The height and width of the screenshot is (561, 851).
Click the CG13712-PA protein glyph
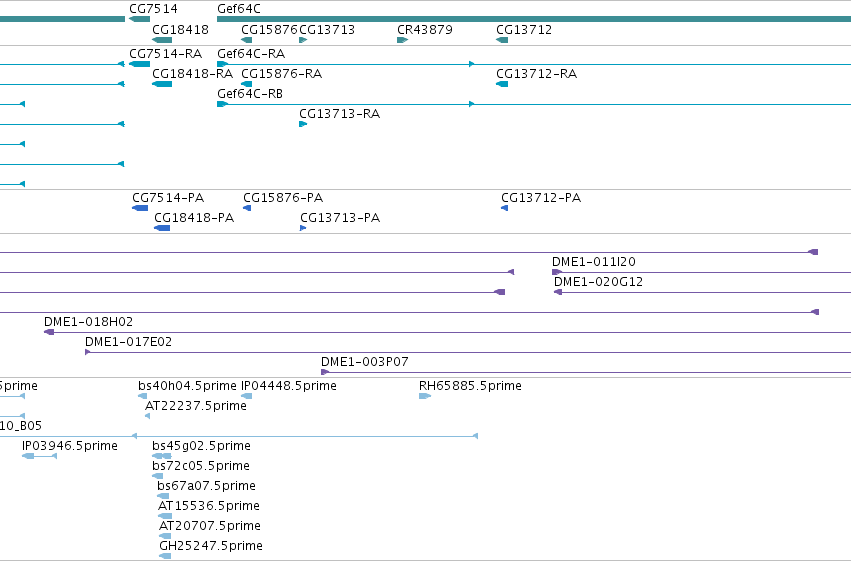[505, 208]
